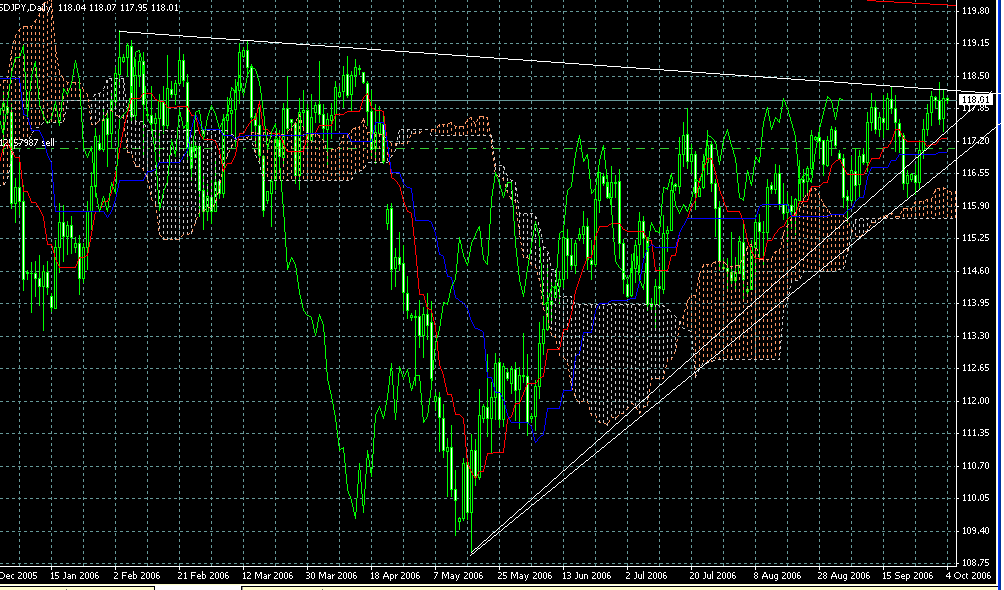Viewport: 1004px width, 590px height.
Task: Click the '28 Aug 2006' date label
Action: [844, 575]
